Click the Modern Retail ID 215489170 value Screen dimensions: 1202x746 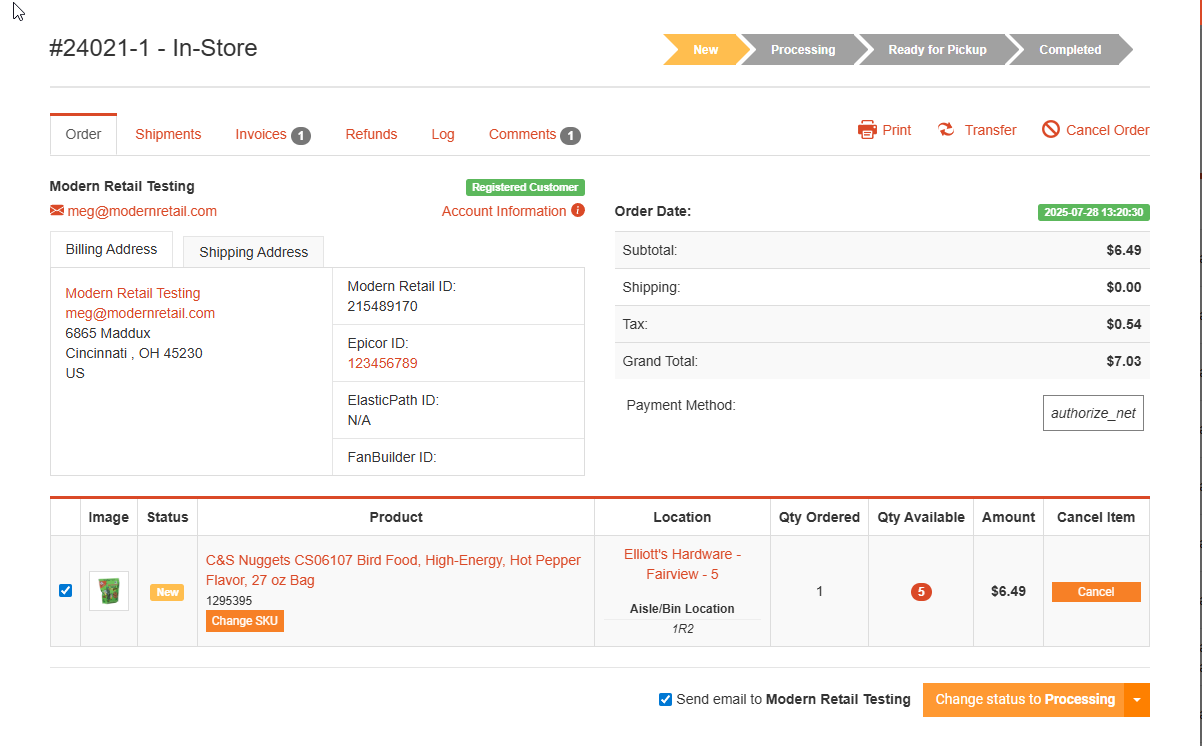[382, 306]
